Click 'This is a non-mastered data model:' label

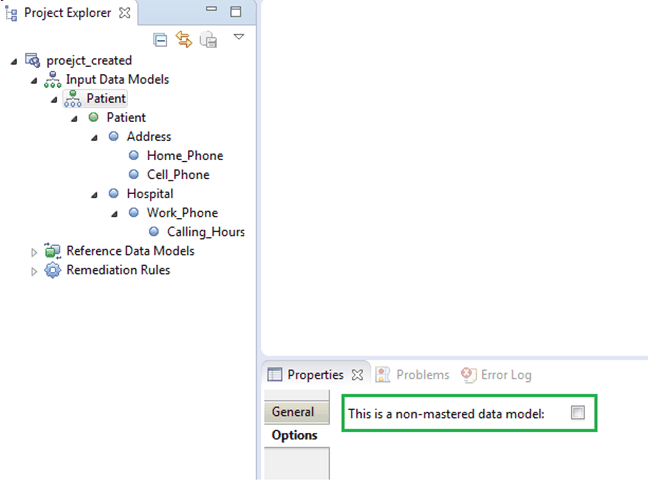pyautogui.click(x=446, y=414)
